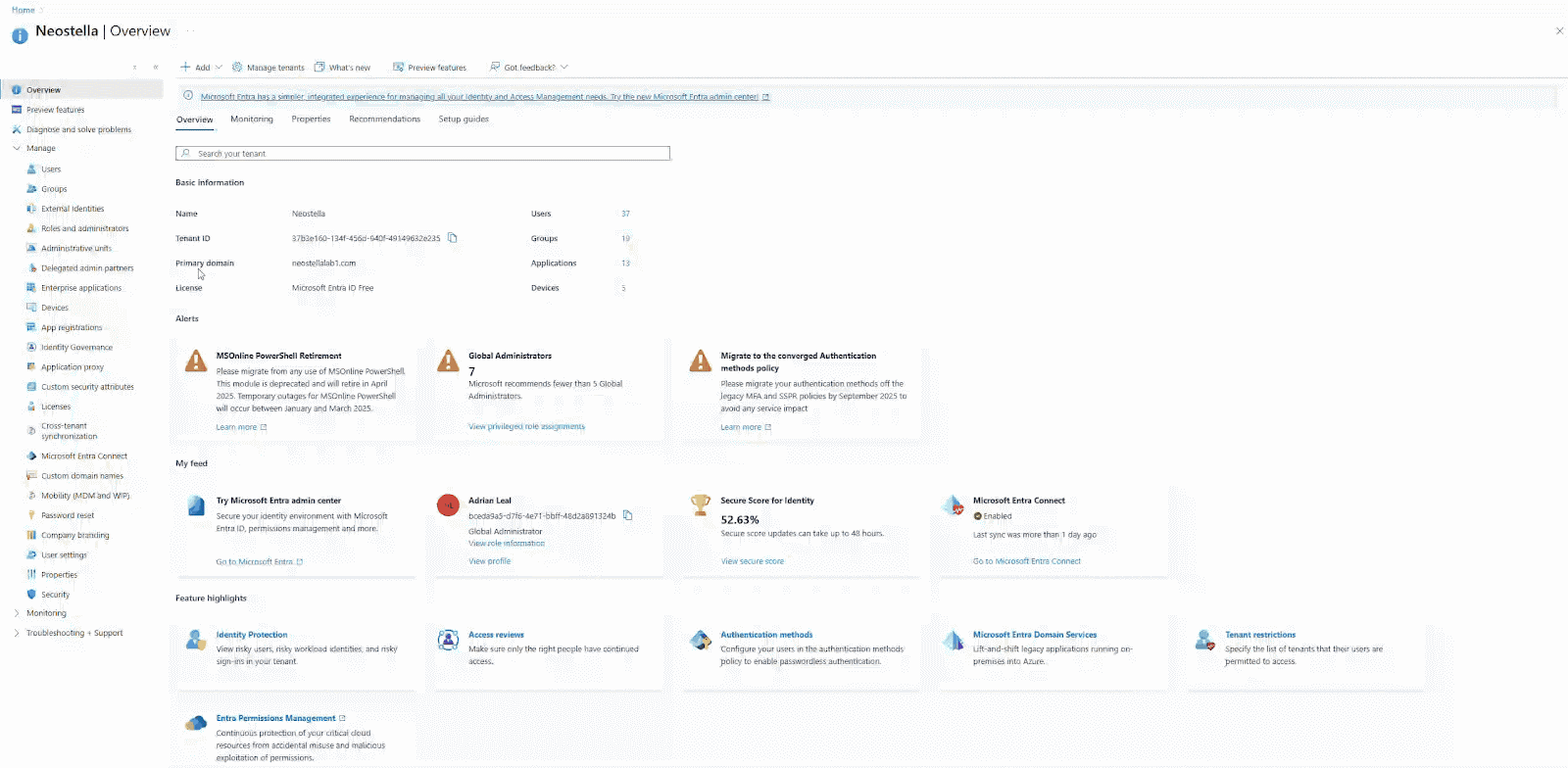Click the Home breadcrumb

click(x=24, y=10)
